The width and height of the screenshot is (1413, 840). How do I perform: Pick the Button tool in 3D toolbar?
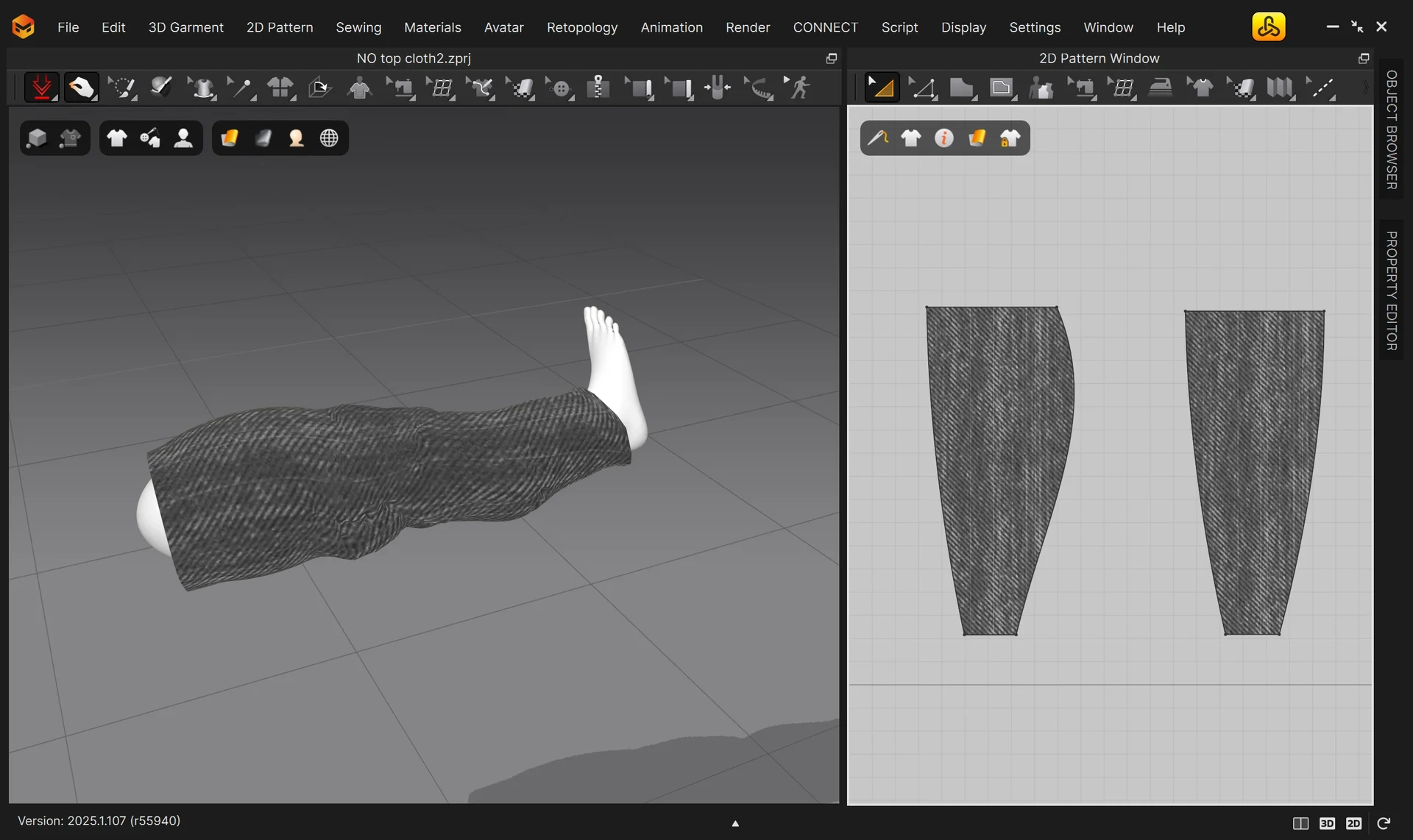(x=560, y=88)
